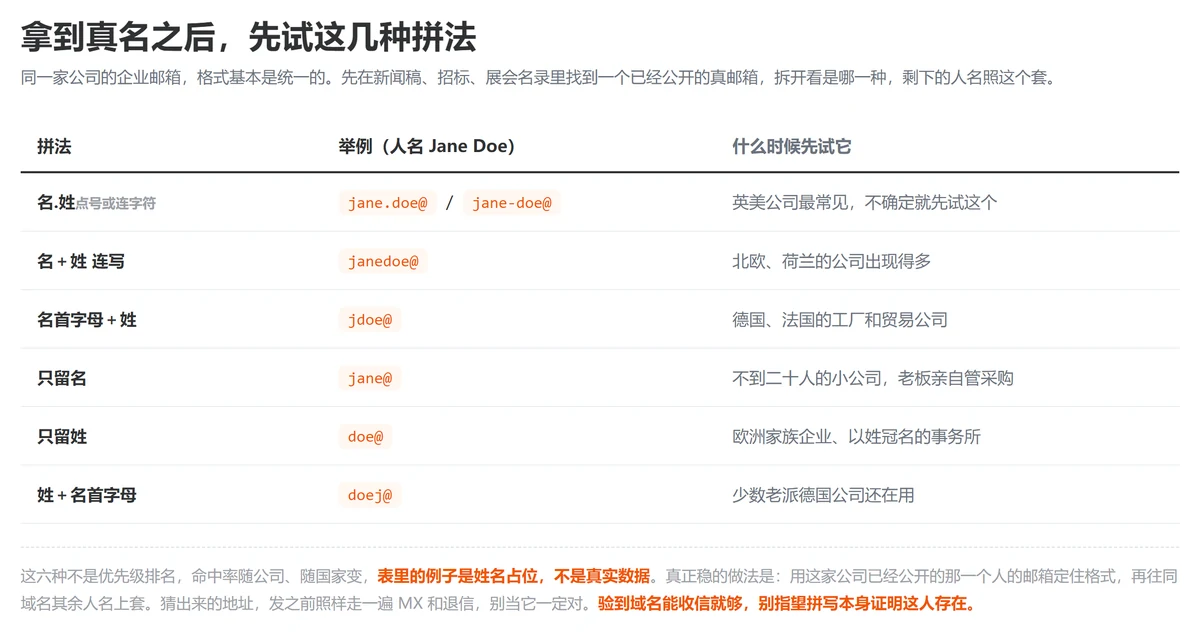This screenshot has width=1200, height=632.
Task: Click the janedoe@ code example
Action: 383,261
